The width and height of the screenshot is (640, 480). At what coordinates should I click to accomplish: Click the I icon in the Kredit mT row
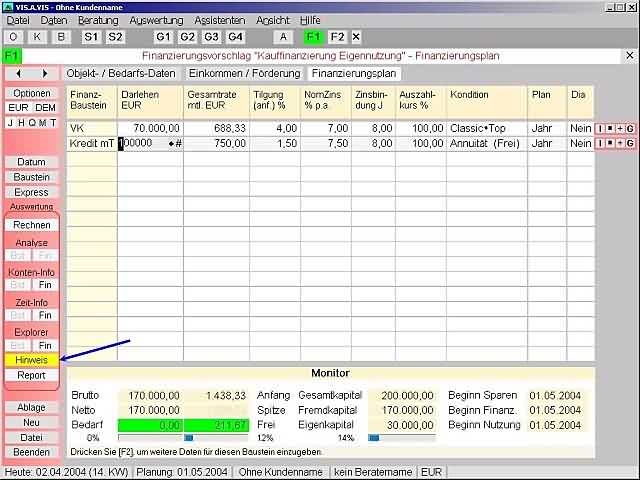click(600, 143)
